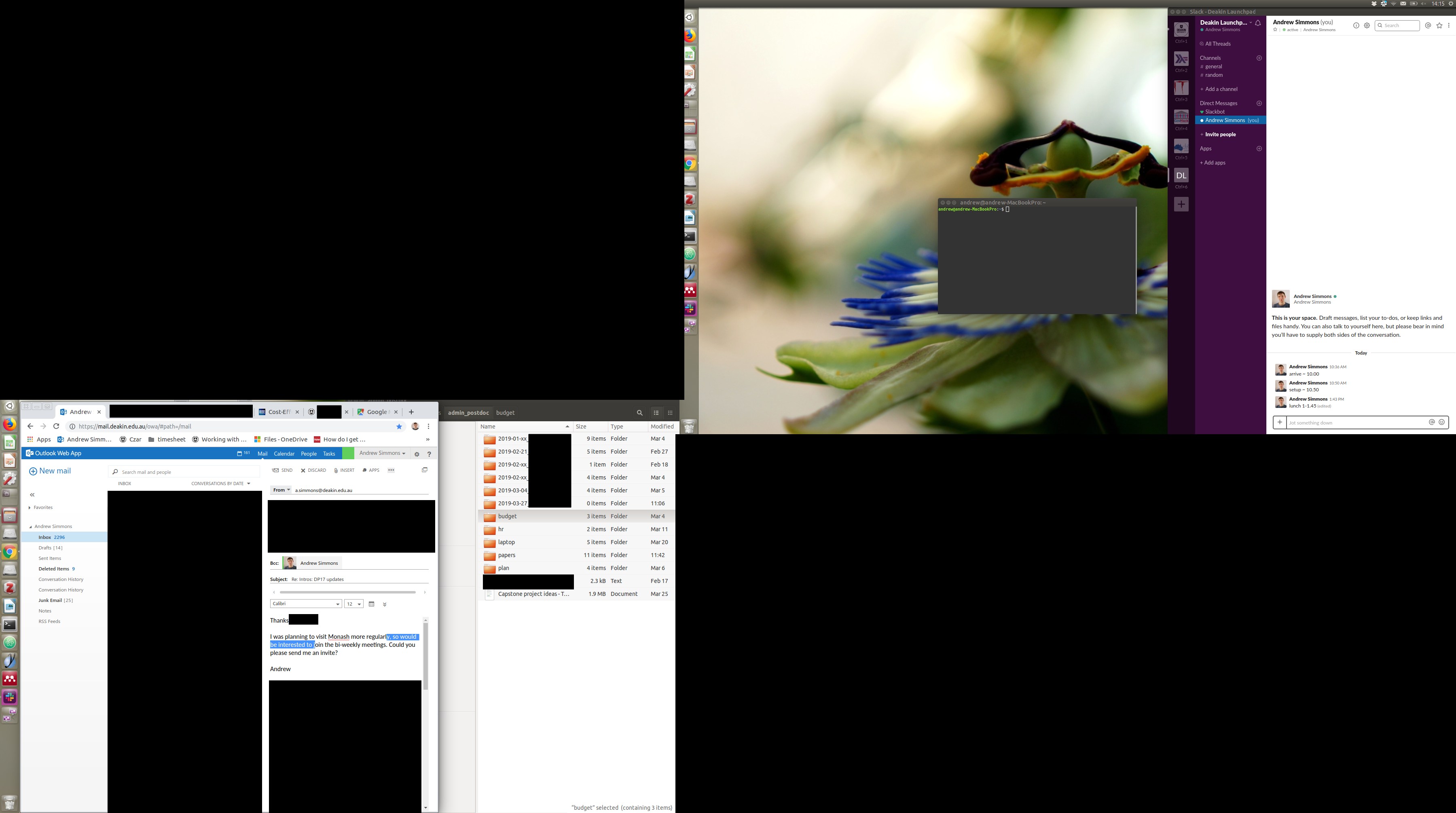Image resolution: width=1456 pixels, height=813 pixels.
Task: Open compose in separate window icon
Action: (425, 470)
